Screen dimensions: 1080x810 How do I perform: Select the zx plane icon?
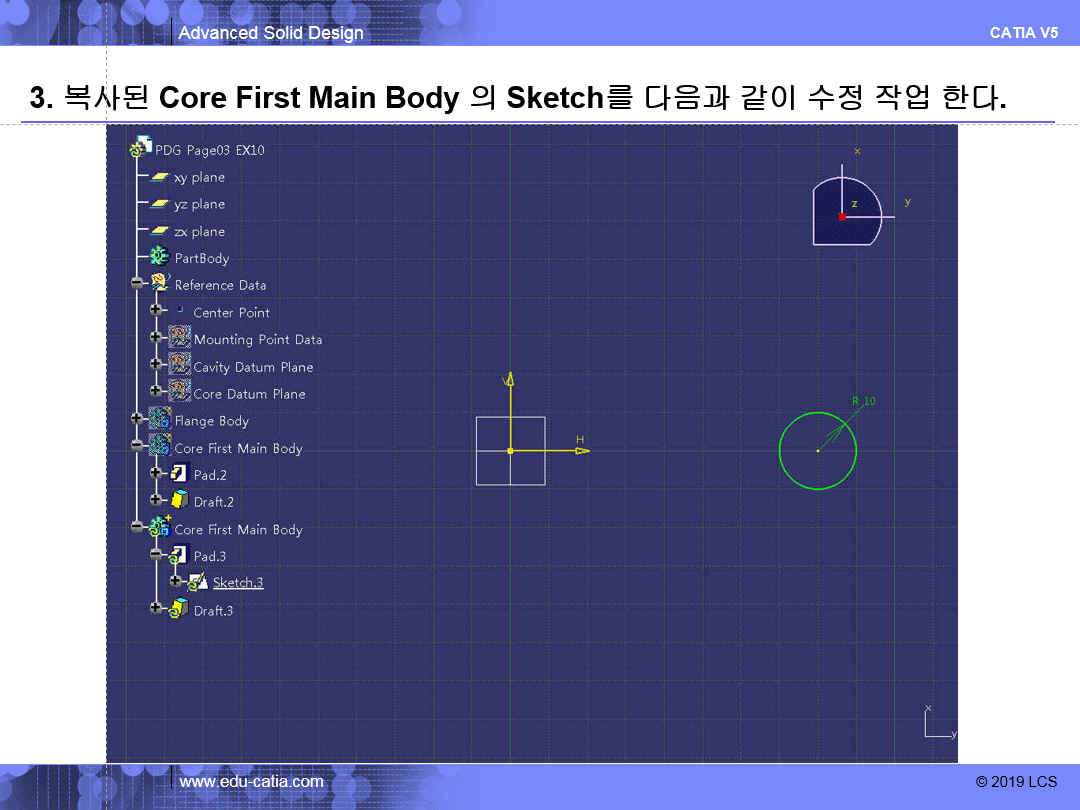pos(159,231)
